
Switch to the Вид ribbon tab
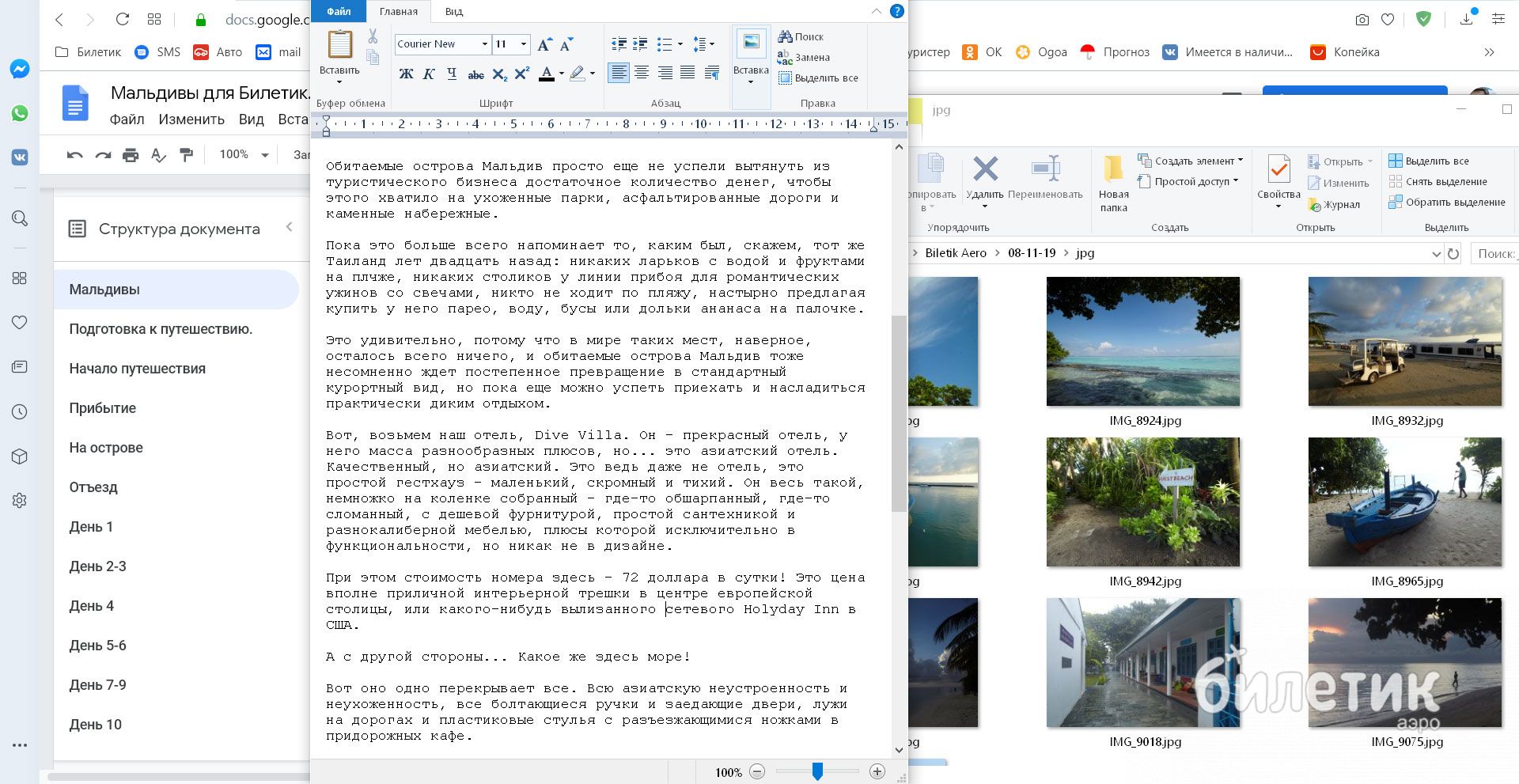(453, 12)
